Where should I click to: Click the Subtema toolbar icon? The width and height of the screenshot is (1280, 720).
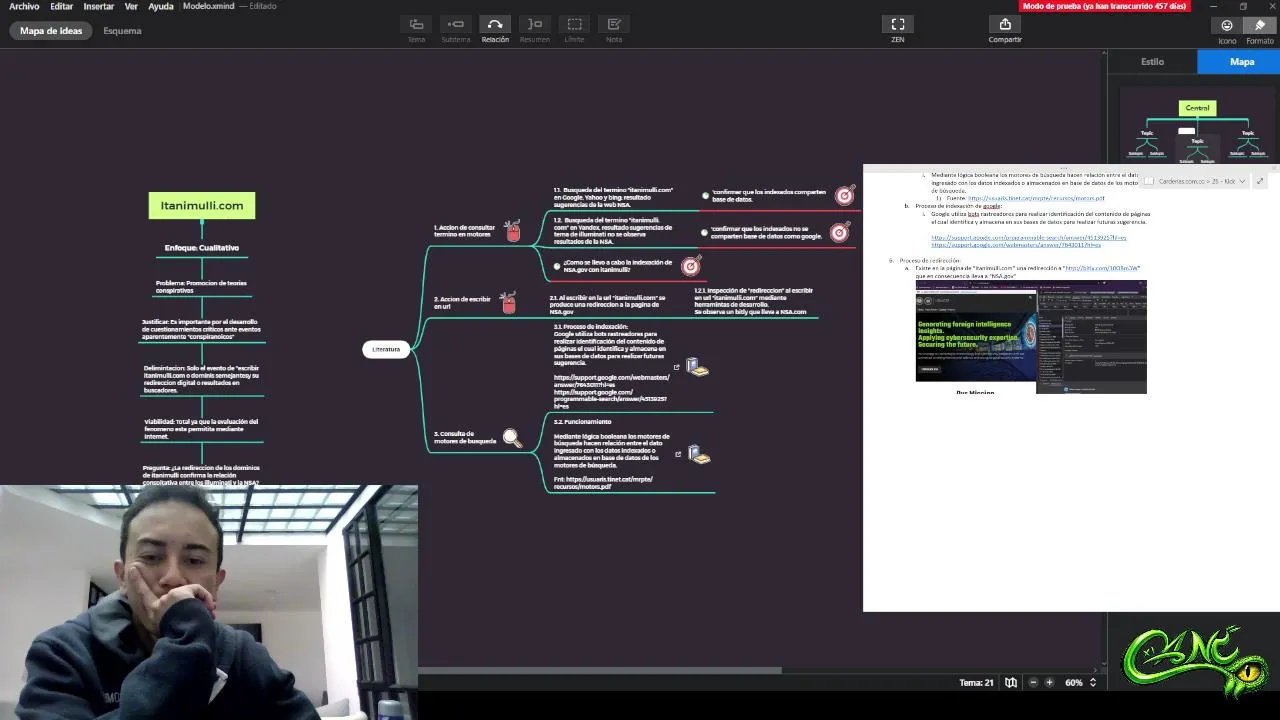coord(456,24)
